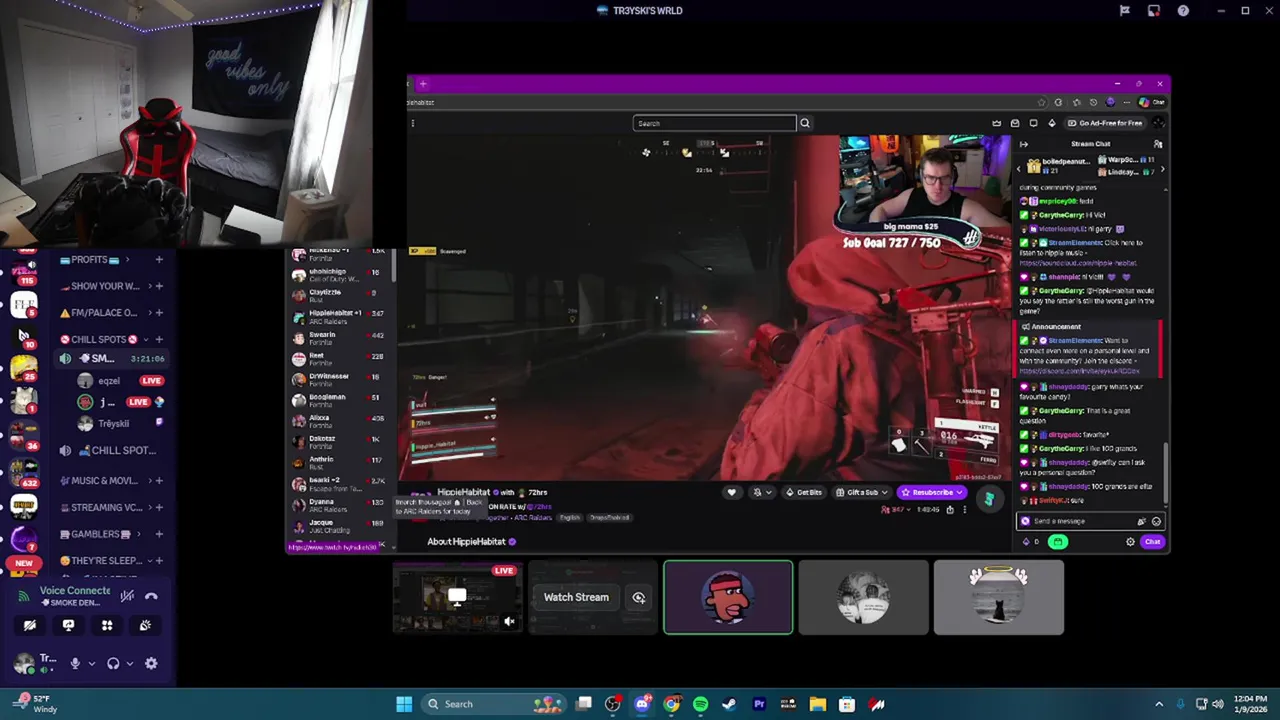Open File Explorer from the taskbar
This screenshot has height=720, width=1280.
(817, 704)
